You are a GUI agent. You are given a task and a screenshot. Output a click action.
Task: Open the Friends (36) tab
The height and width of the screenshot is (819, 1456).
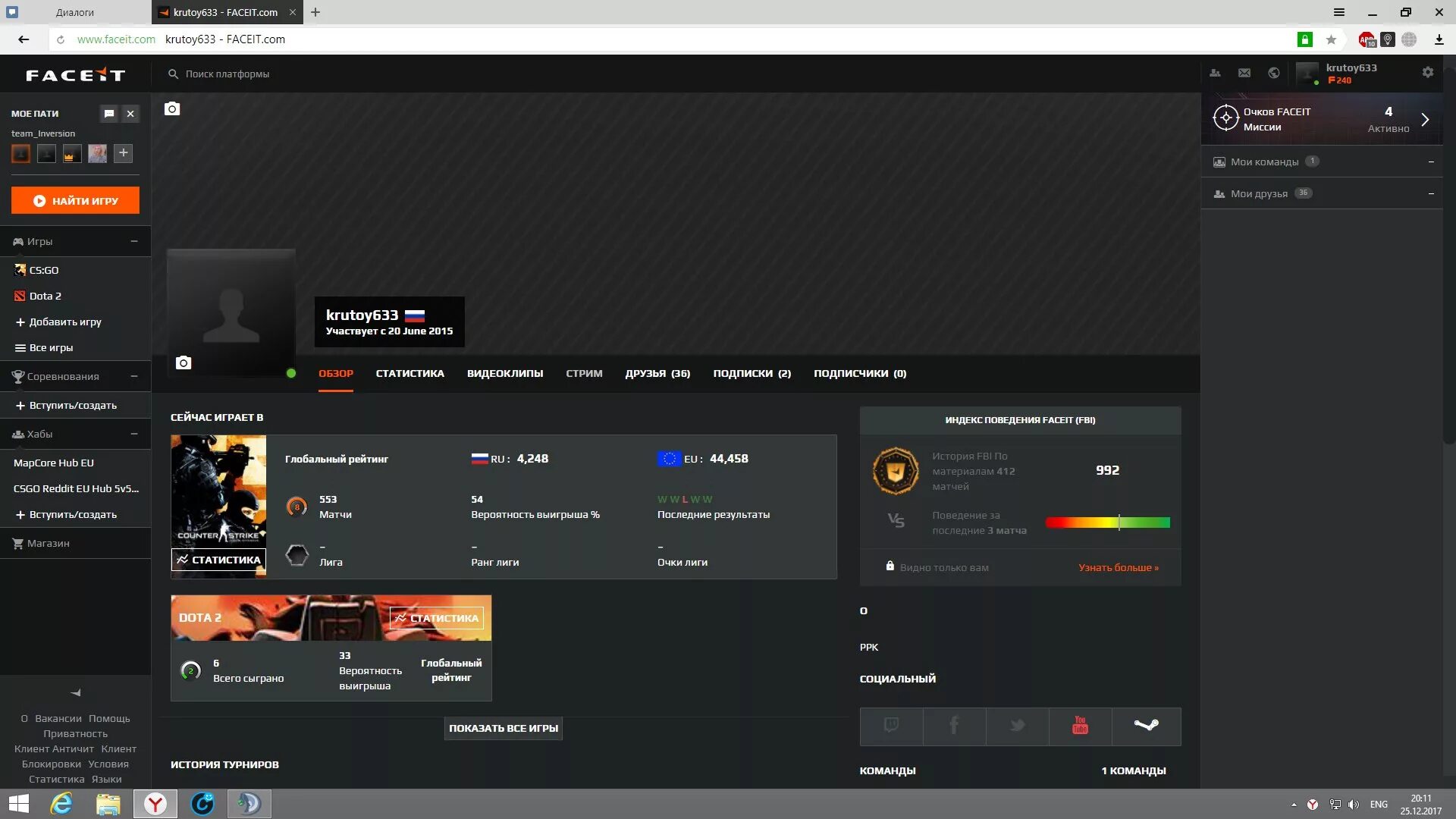(x=657, y=373)
